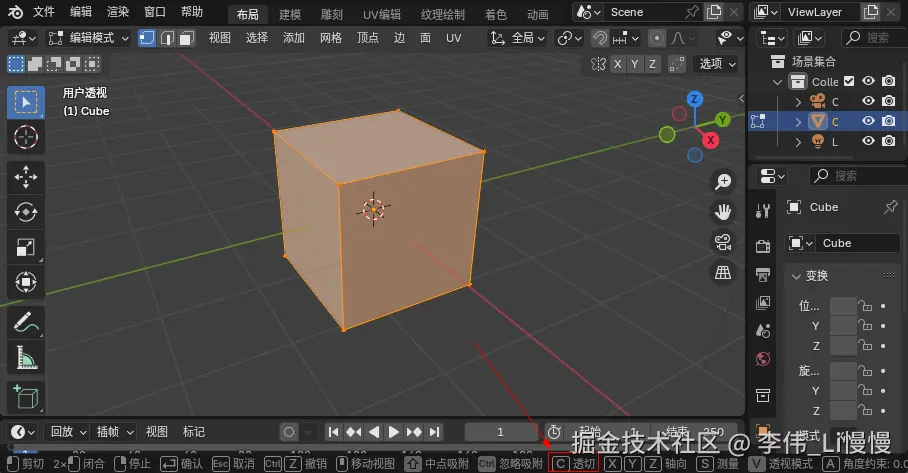Select the Box Select tool
The image size is (908, 473).
click(25, 102)
